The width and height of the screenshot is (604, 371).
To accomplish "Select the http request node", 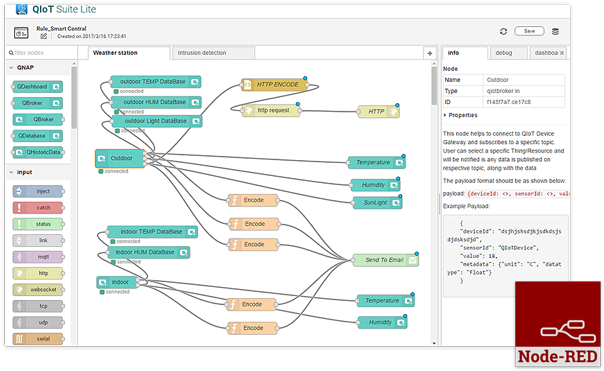I will pos(271,111).
